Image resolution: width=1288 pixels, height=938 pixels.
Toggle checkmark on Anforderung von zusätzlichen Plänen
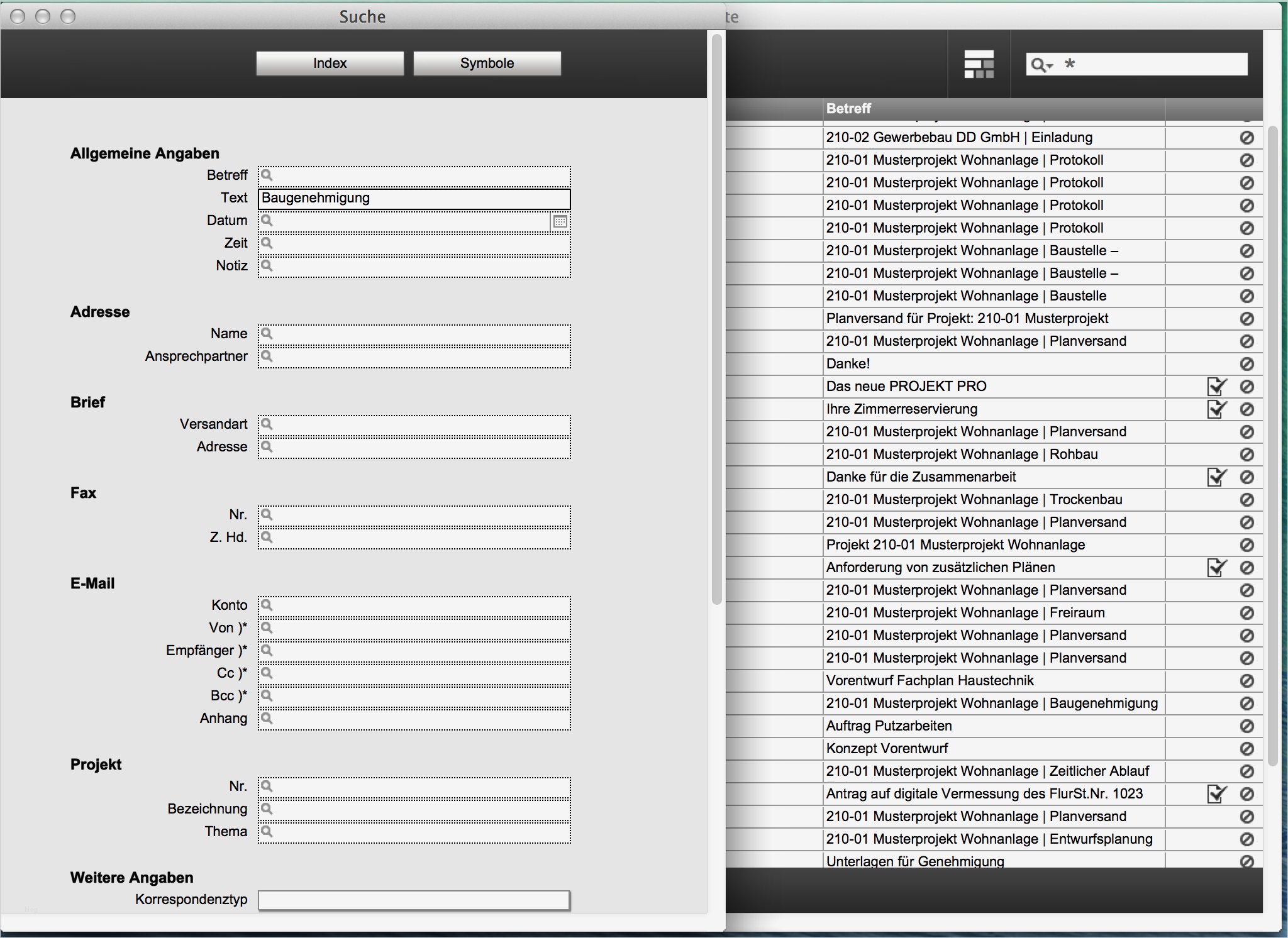(1217, 567)
